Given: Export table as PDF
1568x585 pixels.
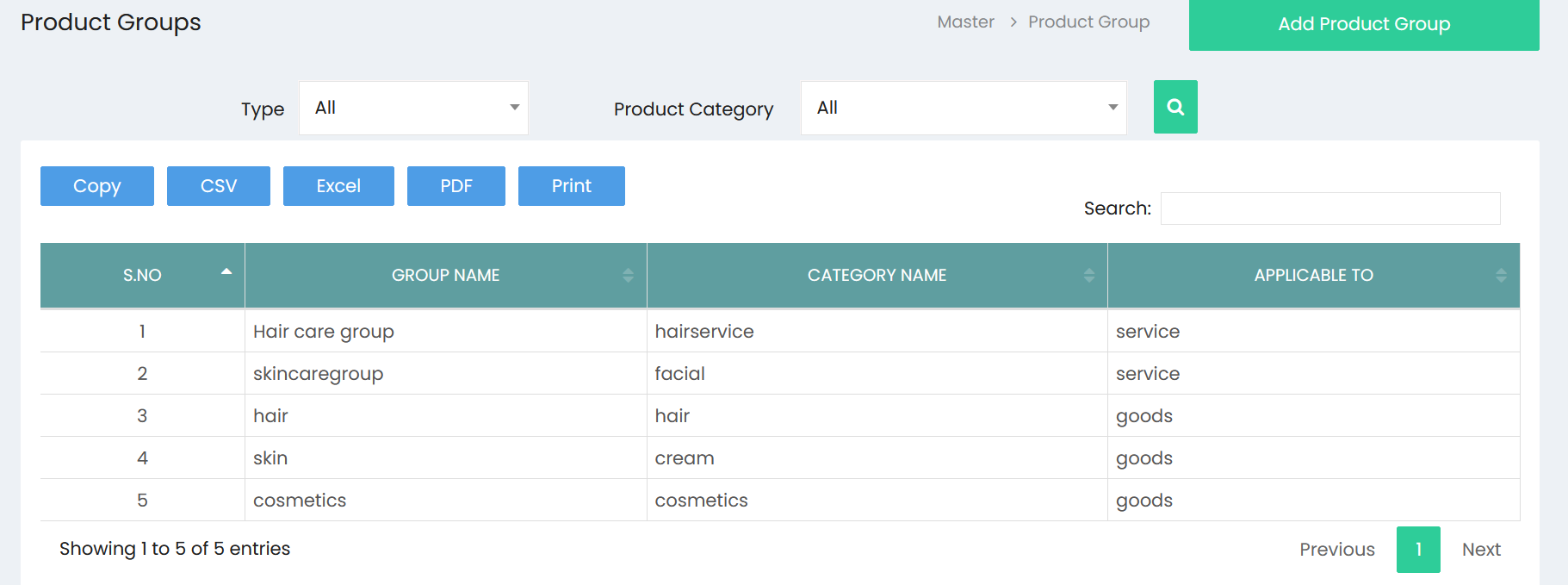Looking at the screenshot, I should pyautogui.click(x=456, y=186).
